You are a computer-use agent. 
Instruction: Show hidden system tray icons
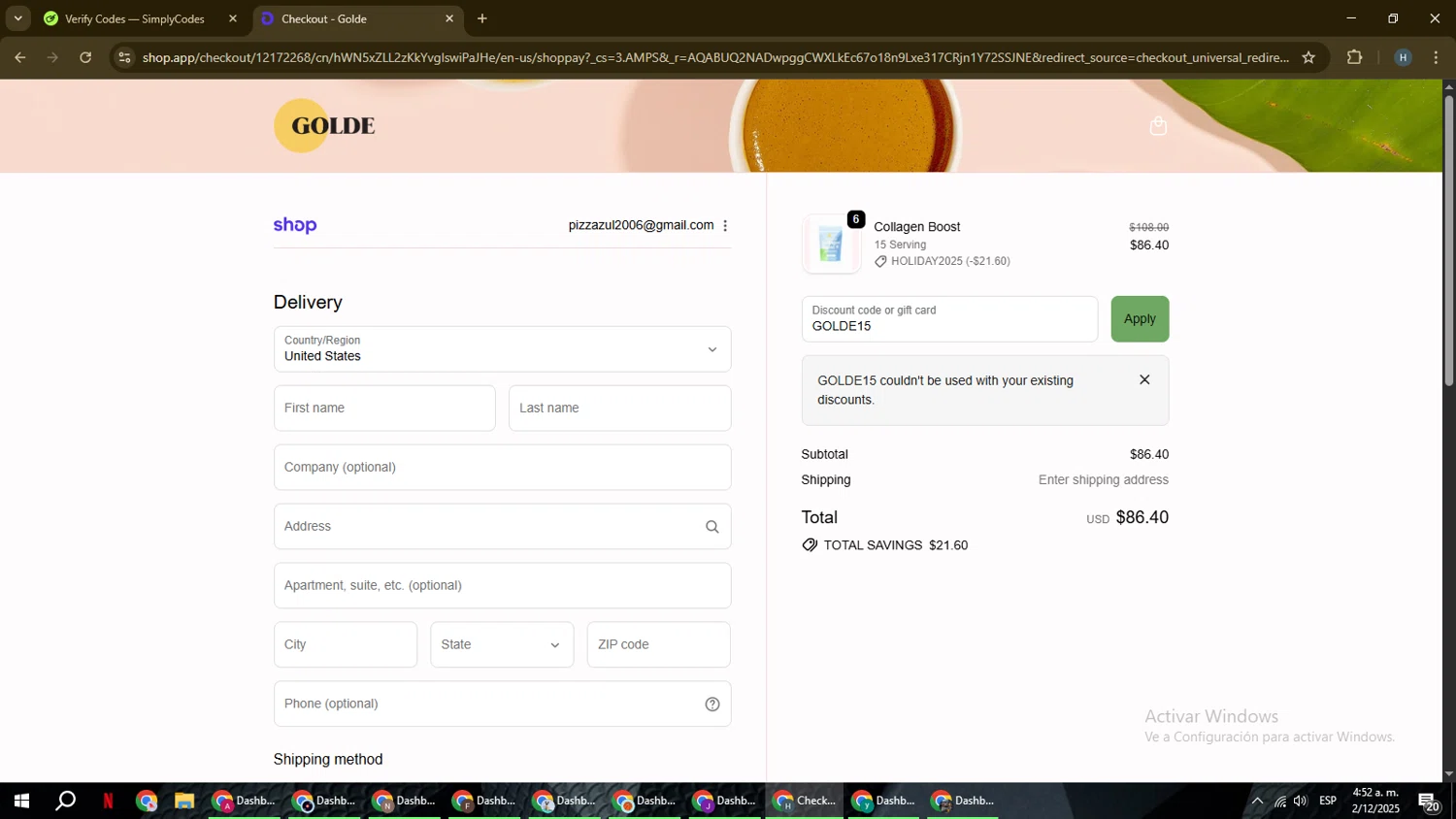point(1257,802)
